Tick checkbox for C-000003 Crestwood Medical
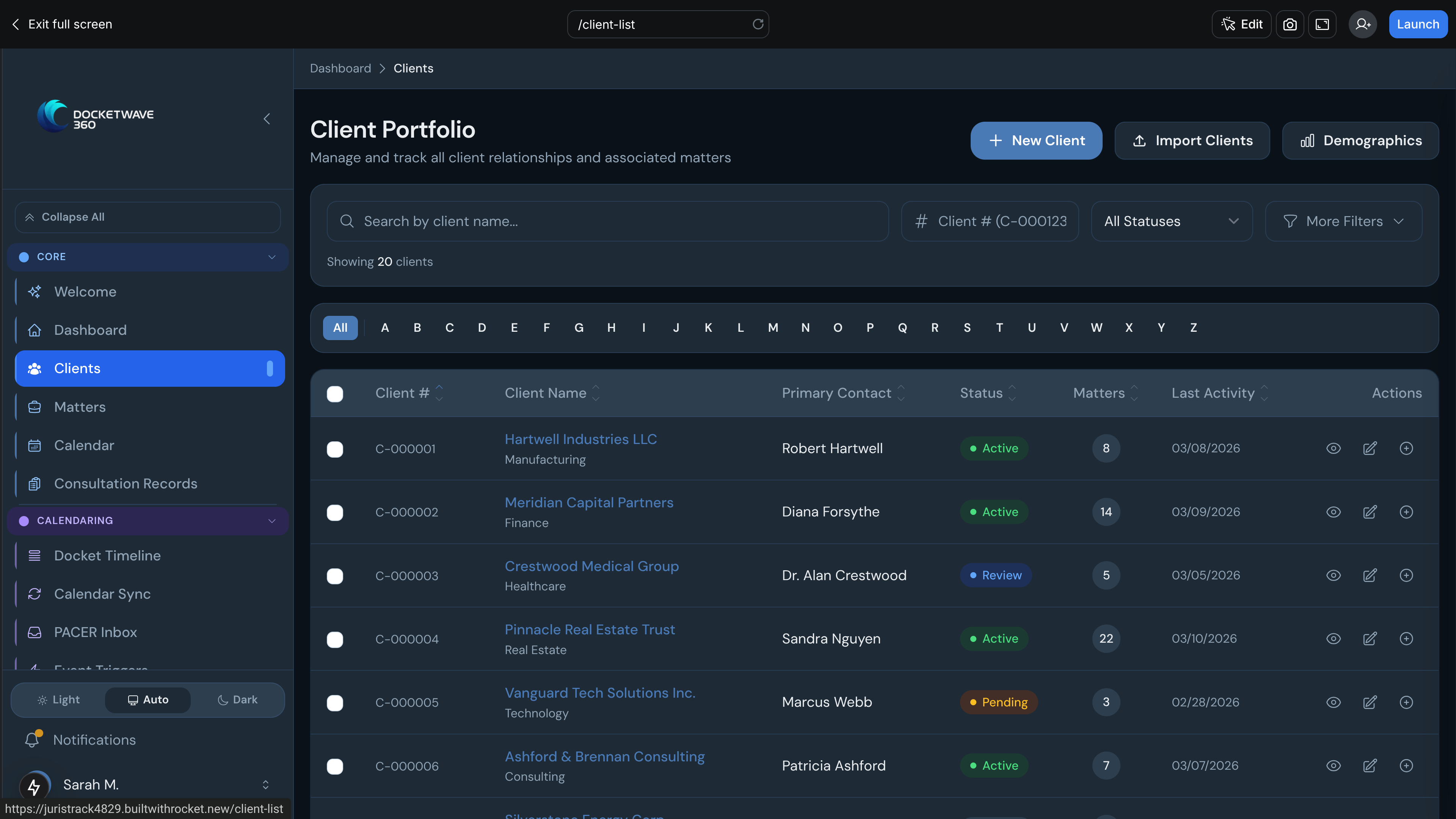Image resolution: width=1456 pixels, height=819 pixels. (x=334, y=576)
